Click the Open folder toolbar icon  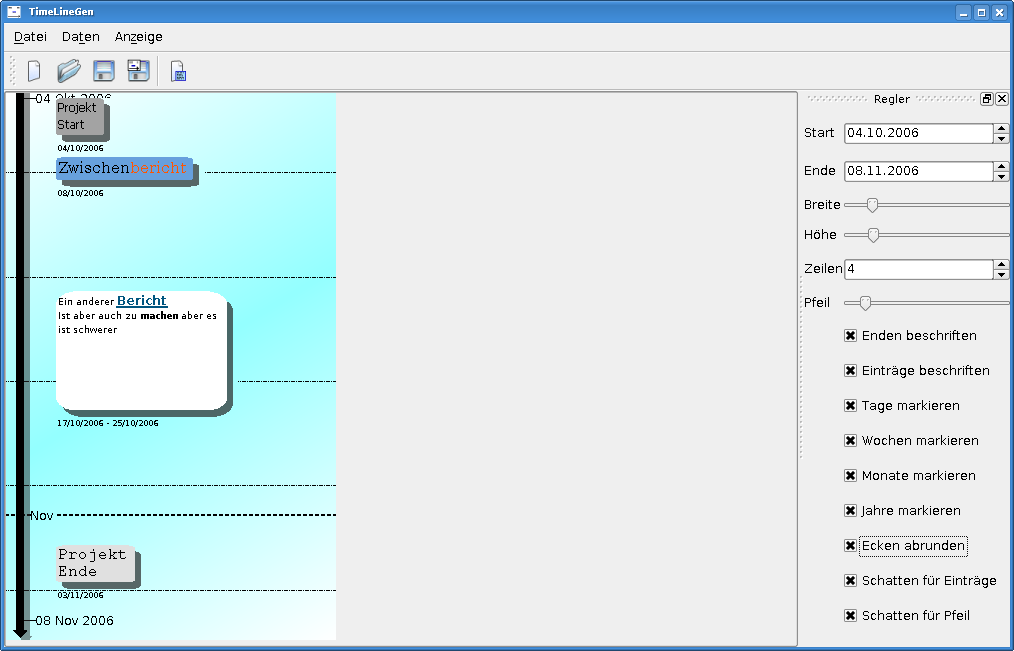[x=69, y=71]
